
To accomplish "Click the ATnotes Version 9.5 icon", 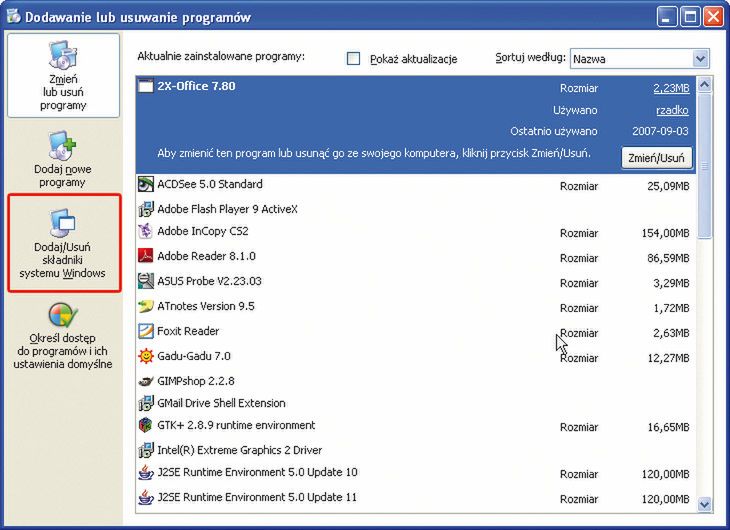I will click(146, 306).
